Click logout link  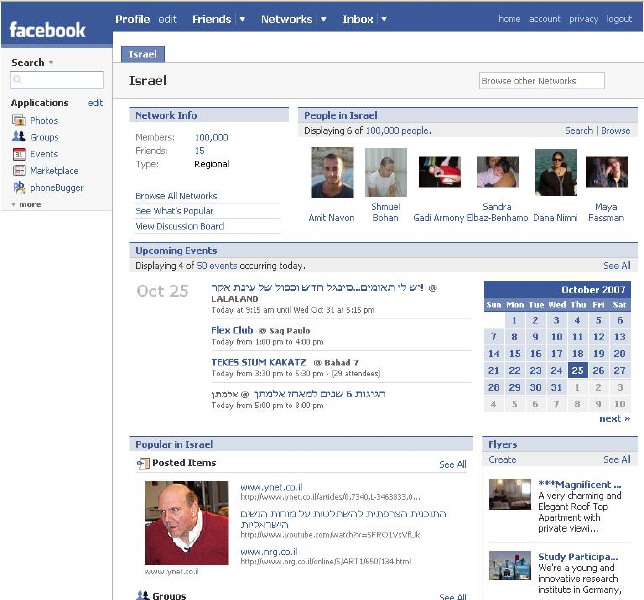coord(619,19)
